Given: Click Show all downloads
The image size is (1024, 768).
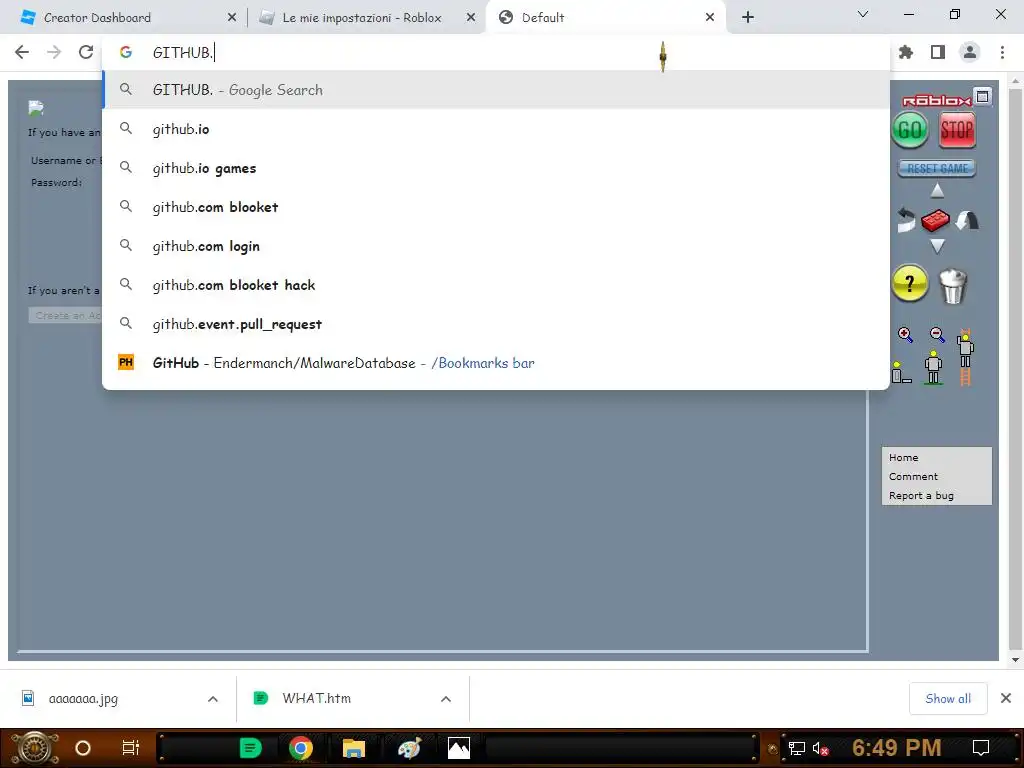Looking at the screenshot, I should (948, 699).
